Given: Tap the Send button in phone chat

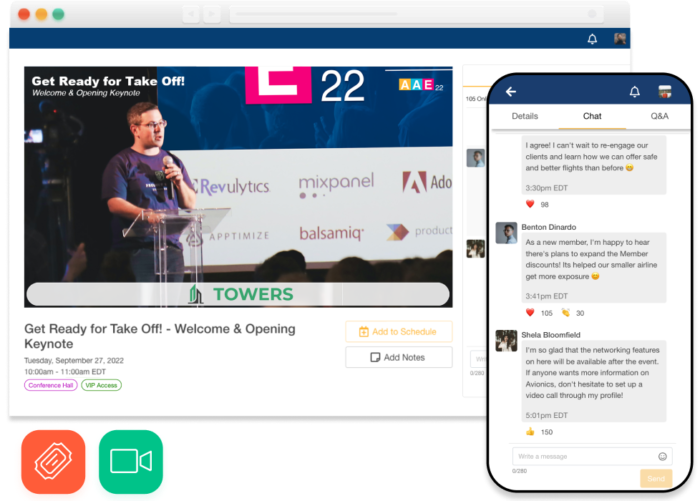Looking at the screenshot, I should click(x=656, y=478).
